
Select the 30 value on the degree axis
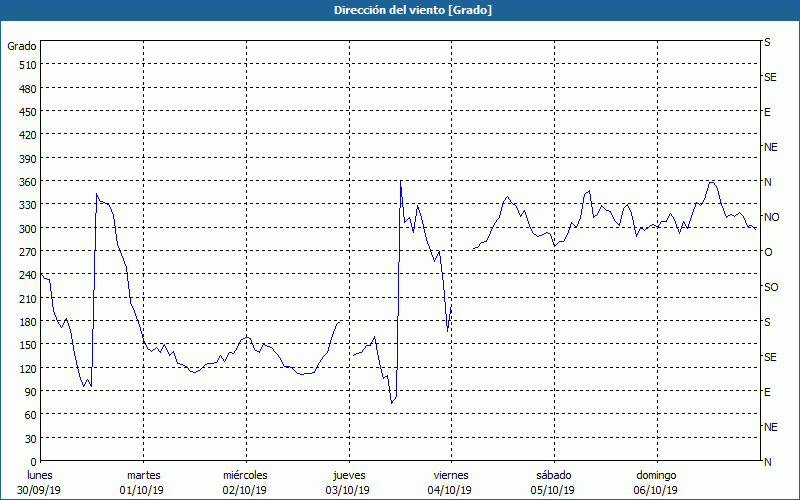pyautogui.click(x=31, y=439)
